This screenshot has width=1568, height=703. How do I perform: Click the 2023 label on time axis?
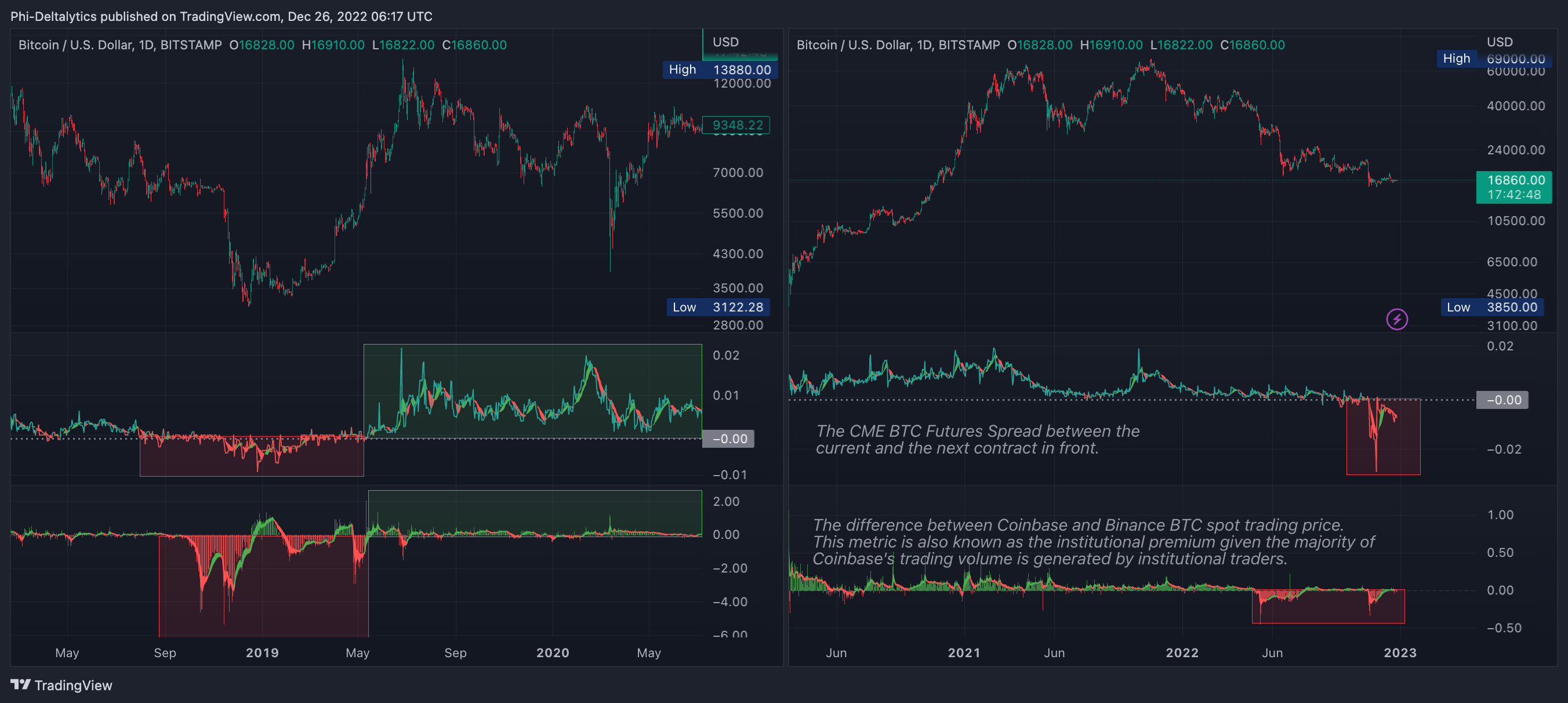tap(1399, 653)
